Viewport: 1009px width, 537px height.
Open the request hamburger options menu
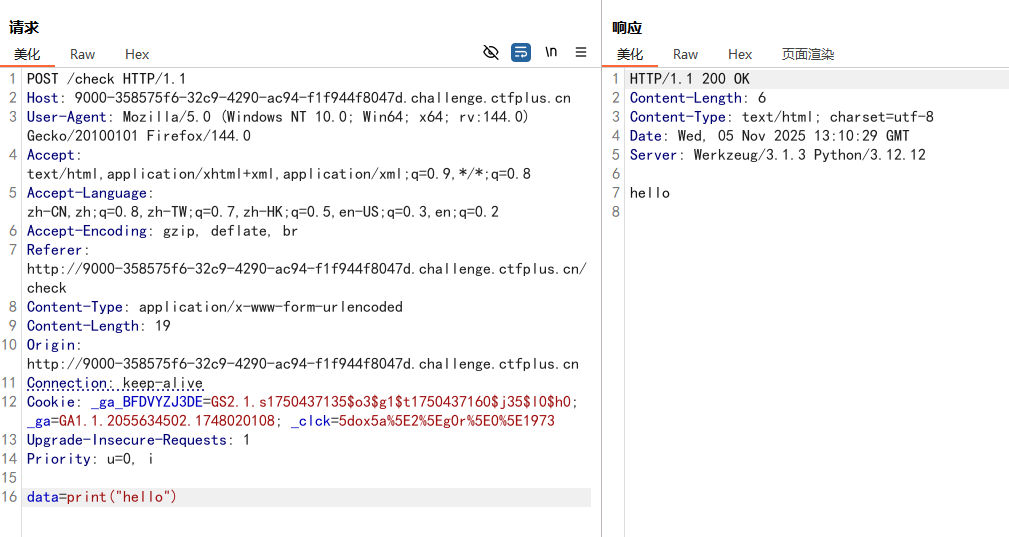click(581, 53)
